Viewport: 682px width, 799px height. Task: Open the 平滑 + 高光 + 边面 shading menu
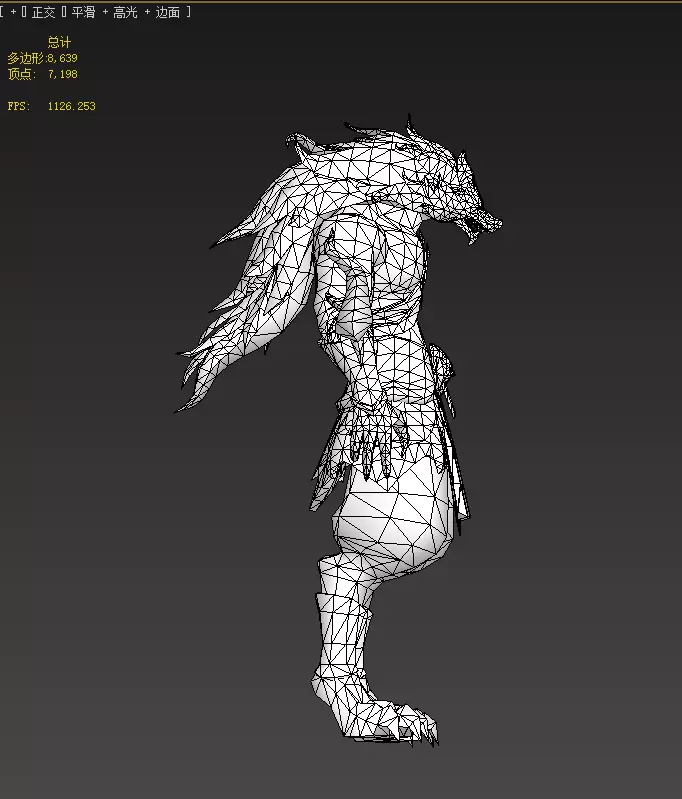pos(126,12)
